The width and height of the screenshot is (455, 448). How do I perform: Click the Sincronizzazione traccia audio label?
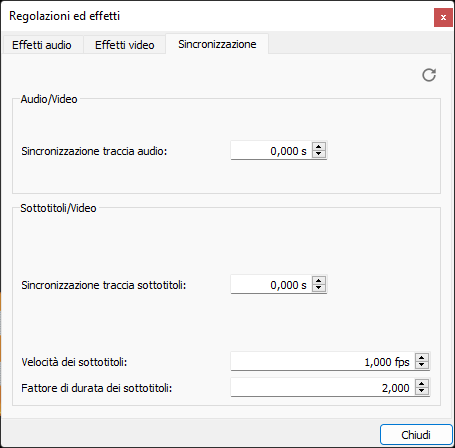(x=94, y=151)
